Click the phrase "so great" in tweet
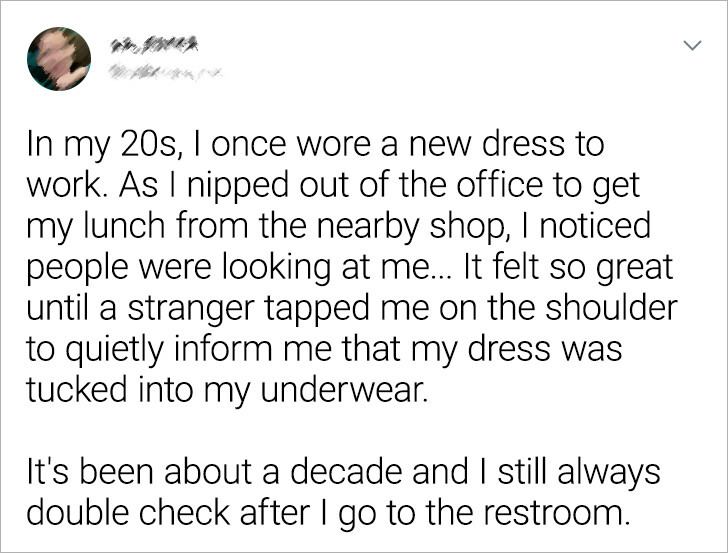728x553 pixels. [611, 268]
